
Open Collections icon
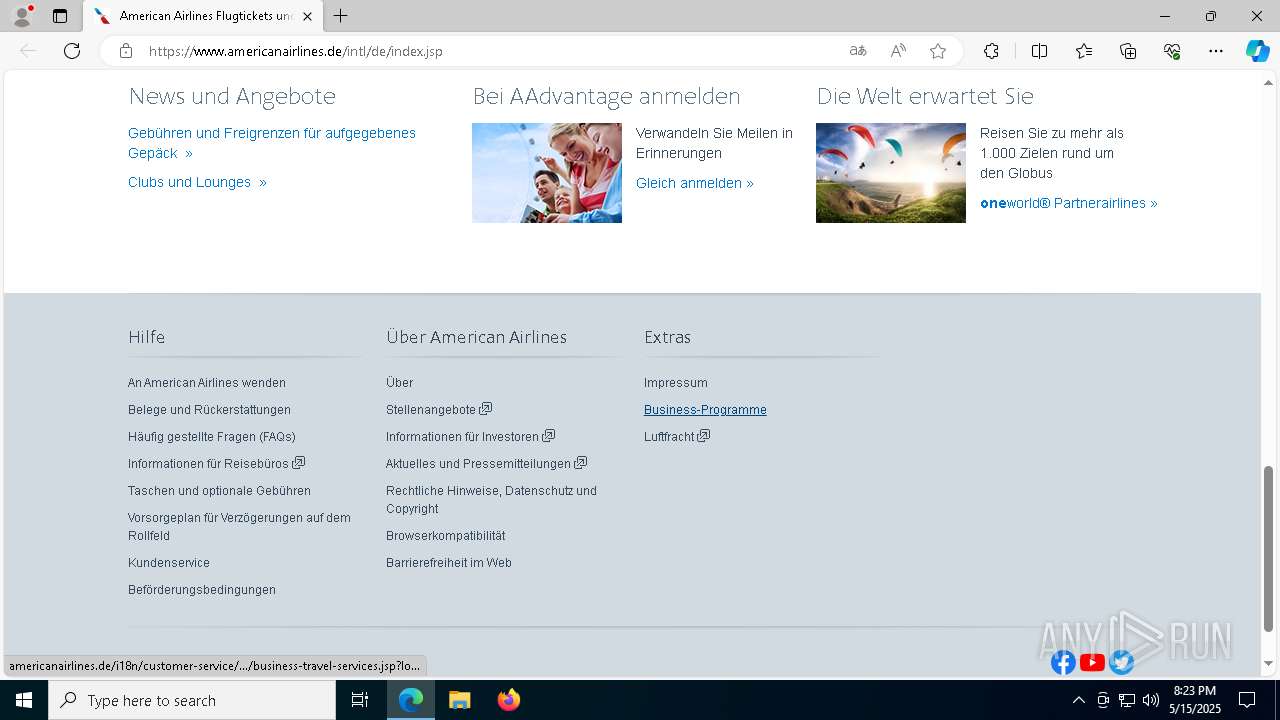coord(1128,51)
